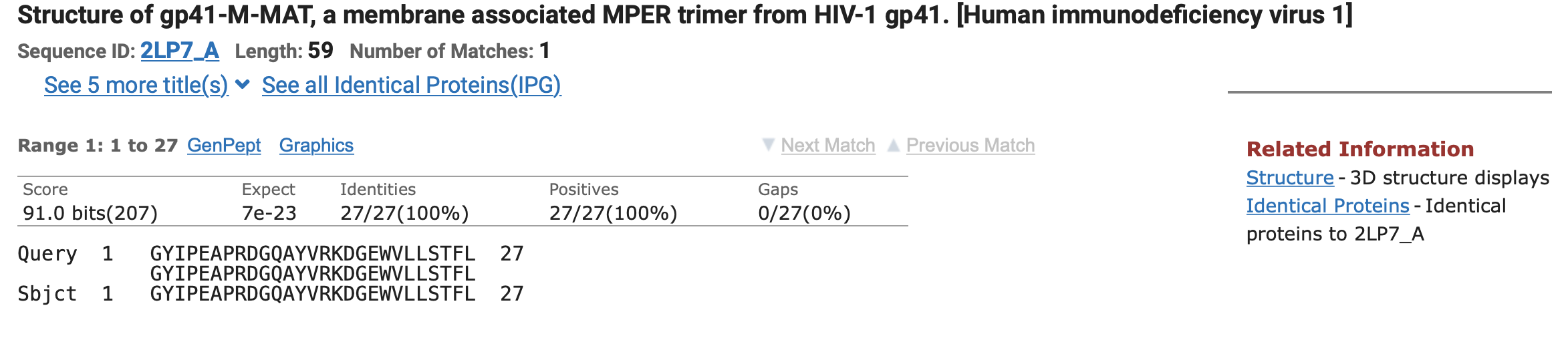
Task: Expand See 5 more title(s)
Action: (136, 86)
